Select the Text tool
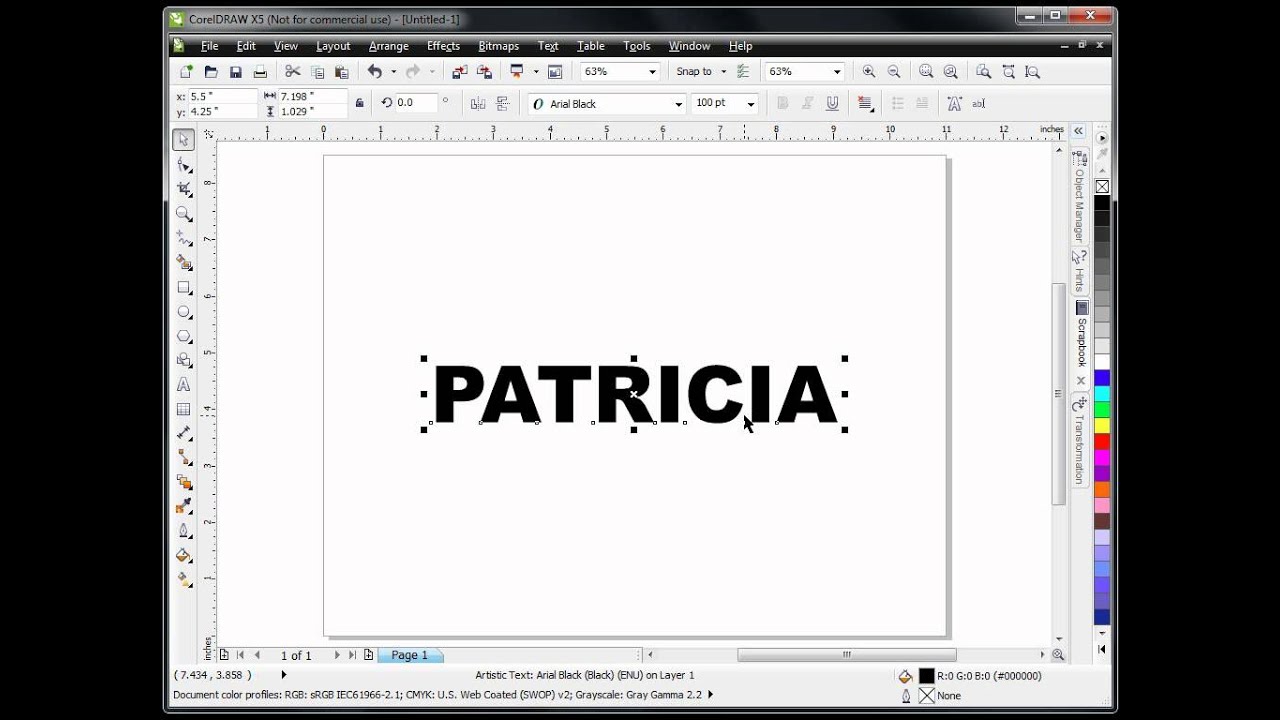The image size is (1280, 720). pos(184,385)
